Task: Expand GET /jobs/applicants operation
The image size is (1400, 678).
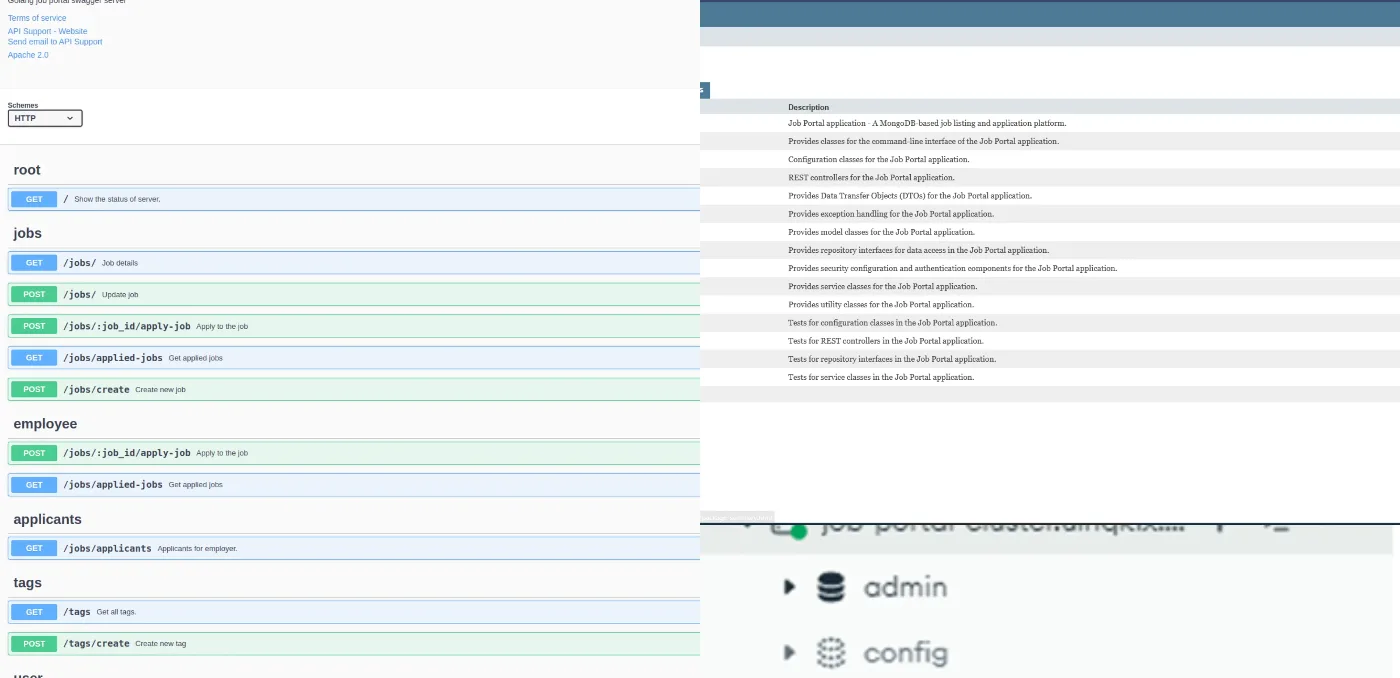Action: [x=354, y=548]
